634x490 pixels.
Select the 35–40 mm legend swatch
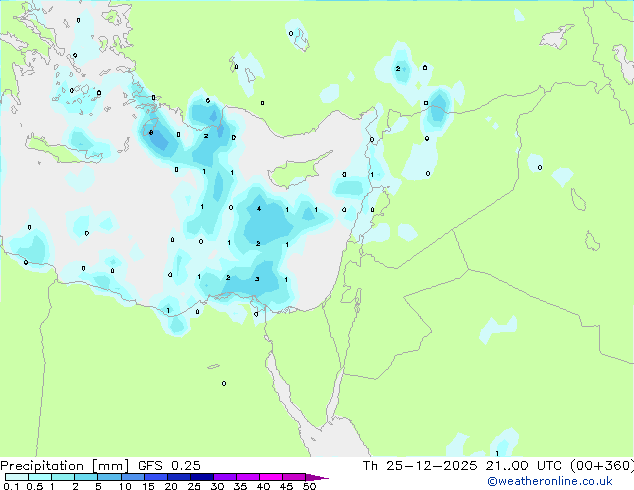pyautogui.click(x=247, y=477)
